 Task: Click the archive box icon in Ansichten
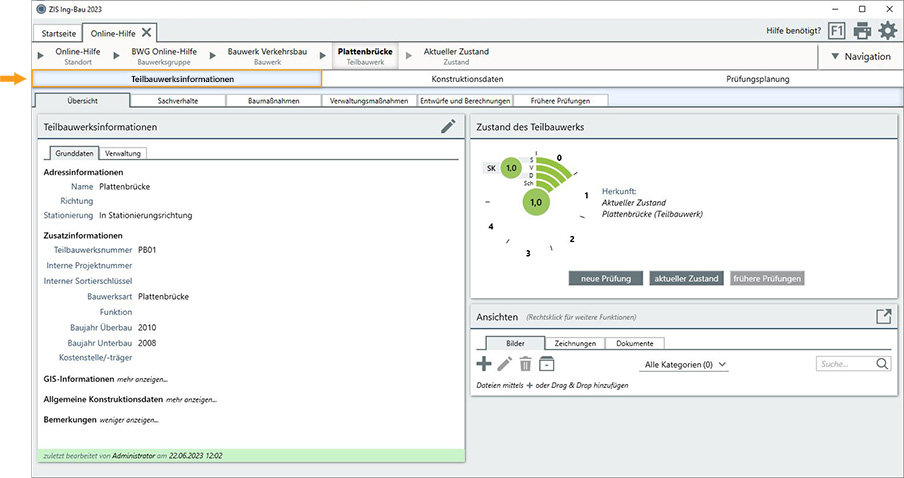coord(546,365)
